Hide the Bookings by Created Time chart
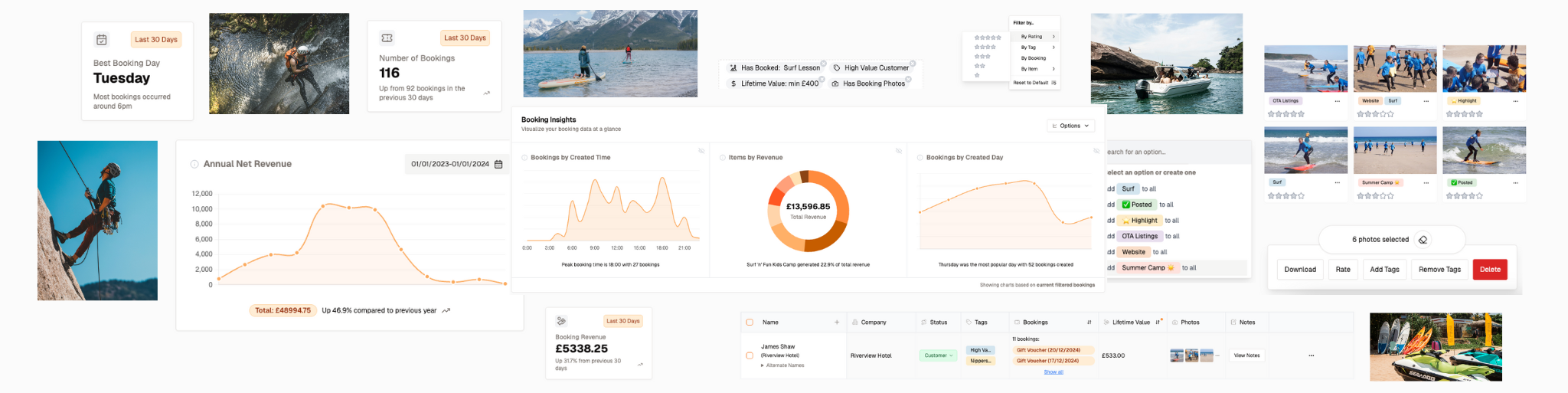Screen dimensions: 1568x393 701,151
